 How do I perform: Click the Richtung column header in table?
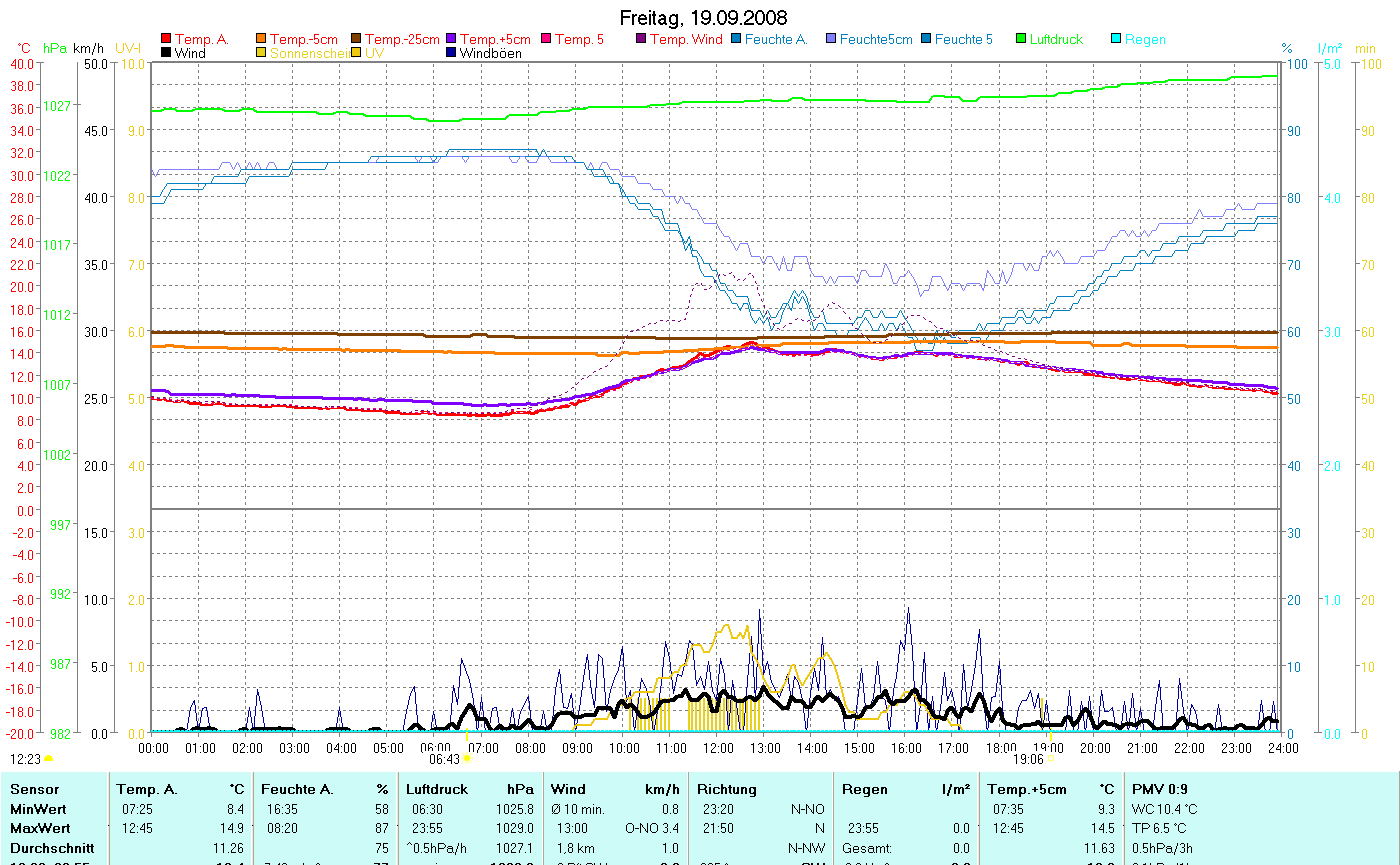pos(727,789)
